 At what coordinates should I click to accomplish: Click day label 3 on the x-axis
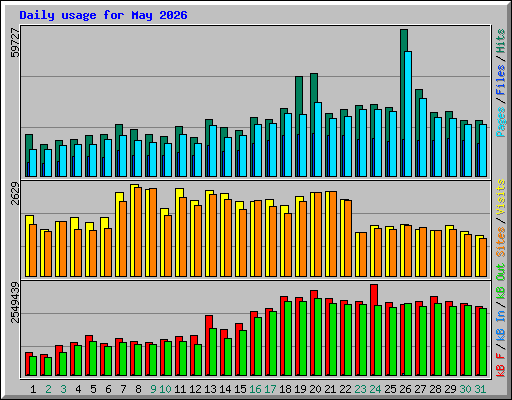click(63, 389)
